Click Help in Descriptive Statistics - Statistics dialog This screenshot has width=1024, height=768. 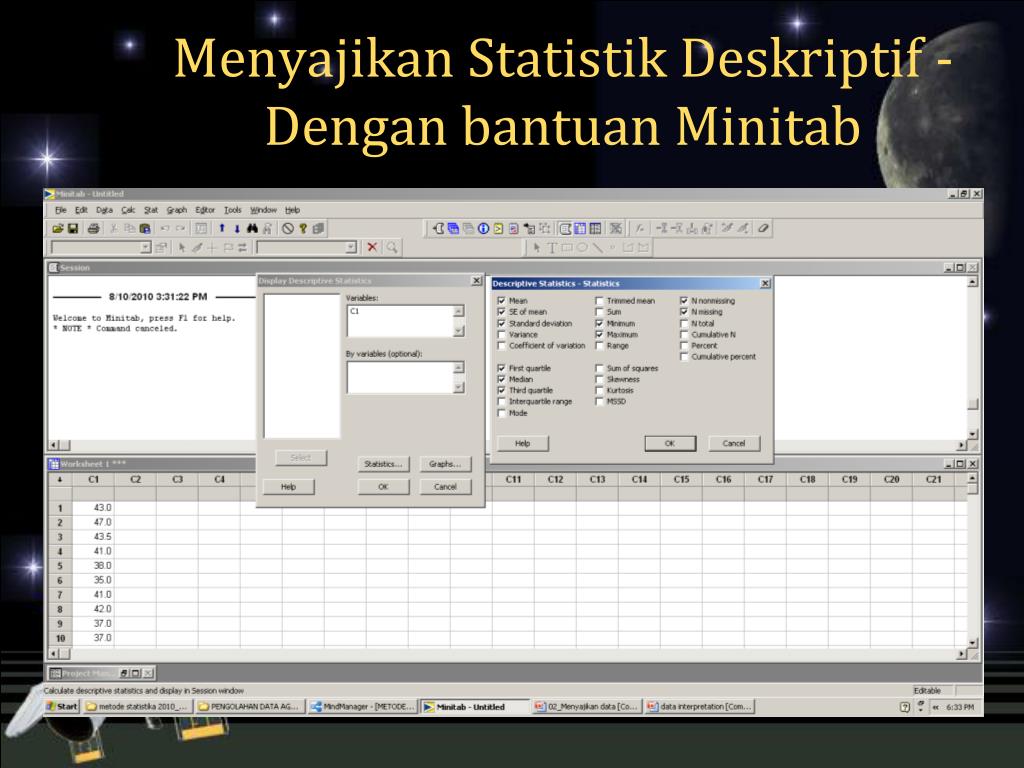coord(522,443)
